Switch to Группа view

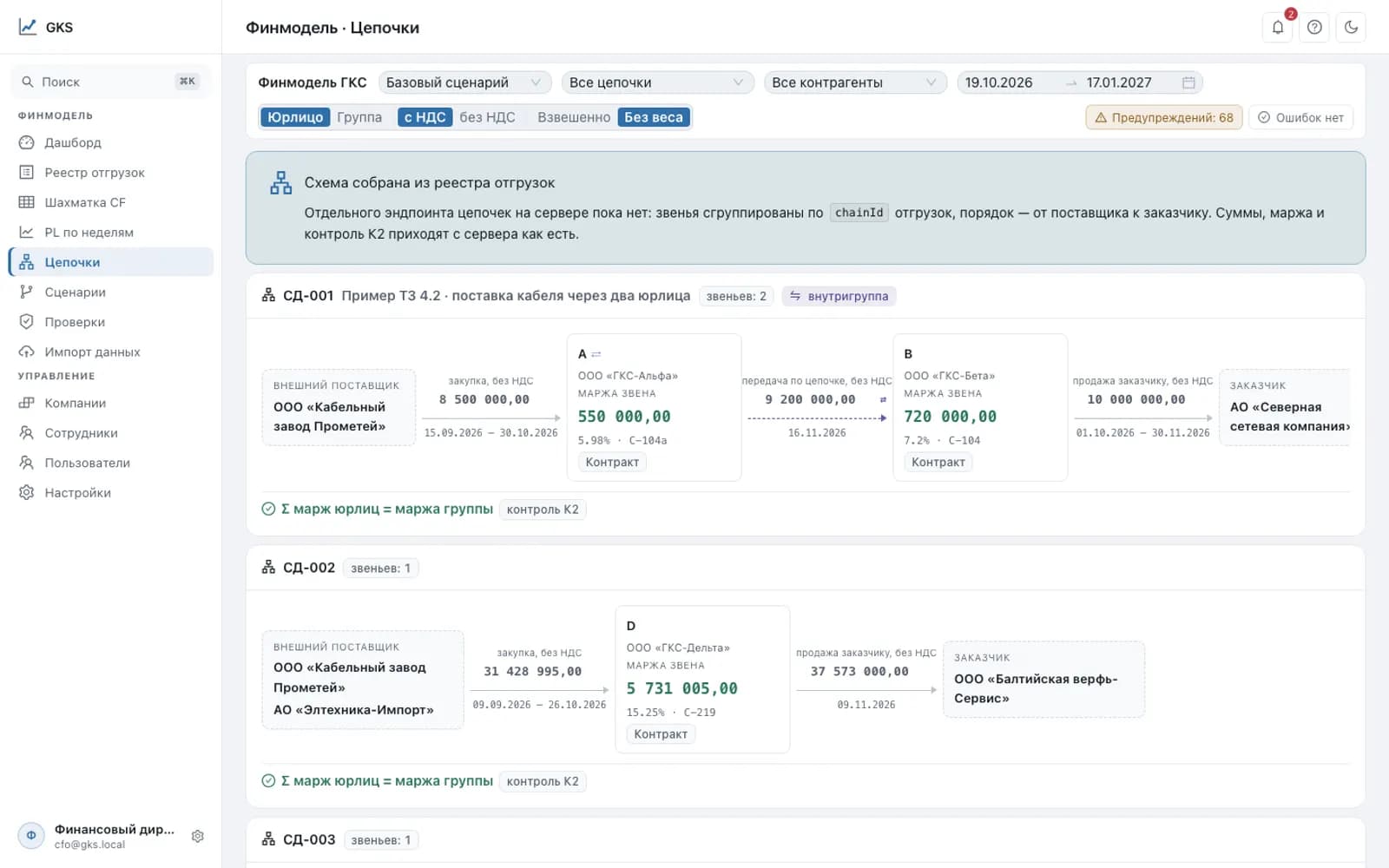coord(359,117)
